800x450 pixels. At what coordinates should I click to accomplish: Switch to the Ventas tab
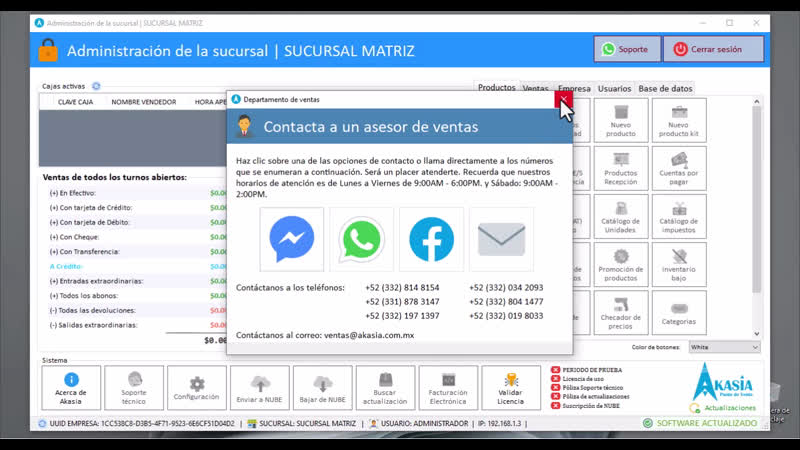click(x=535, y=88)
